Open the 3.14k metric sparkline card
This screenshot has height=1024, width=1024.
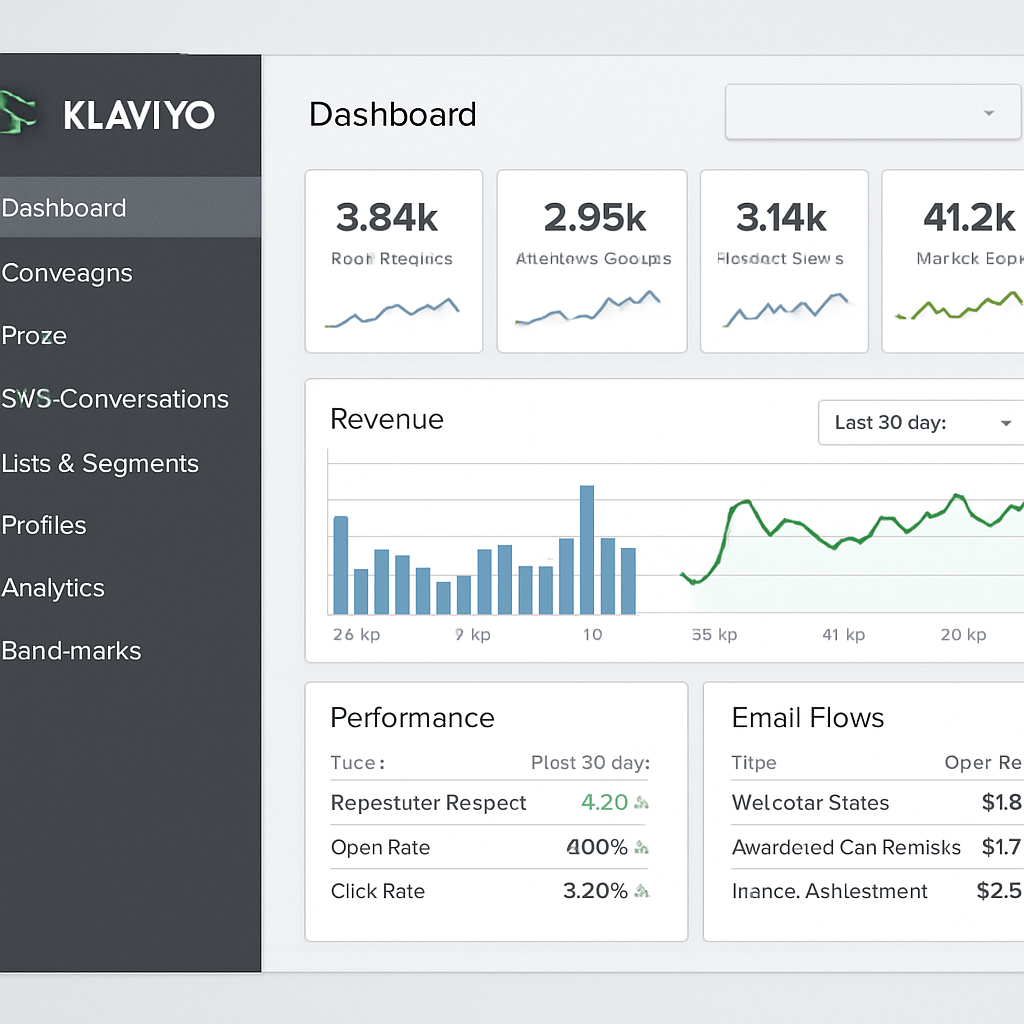pyautogui.click(x=783, y=261)
